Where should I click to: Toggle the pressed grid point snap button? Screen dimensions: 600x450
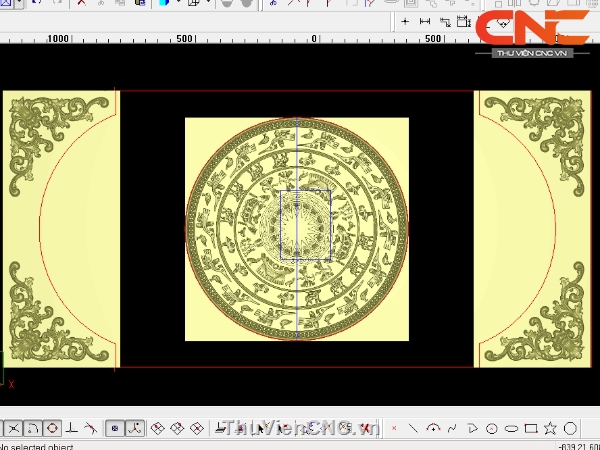click(114, 428)
